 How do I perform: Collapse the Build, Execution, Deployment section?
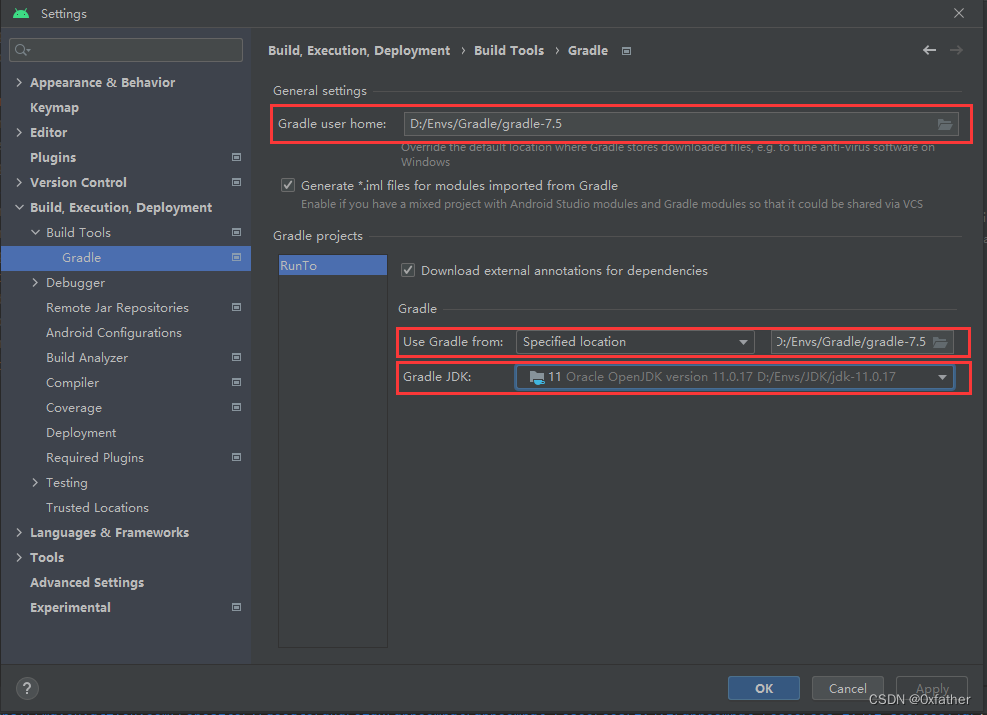pyautogui.click(x=19, y=207)
